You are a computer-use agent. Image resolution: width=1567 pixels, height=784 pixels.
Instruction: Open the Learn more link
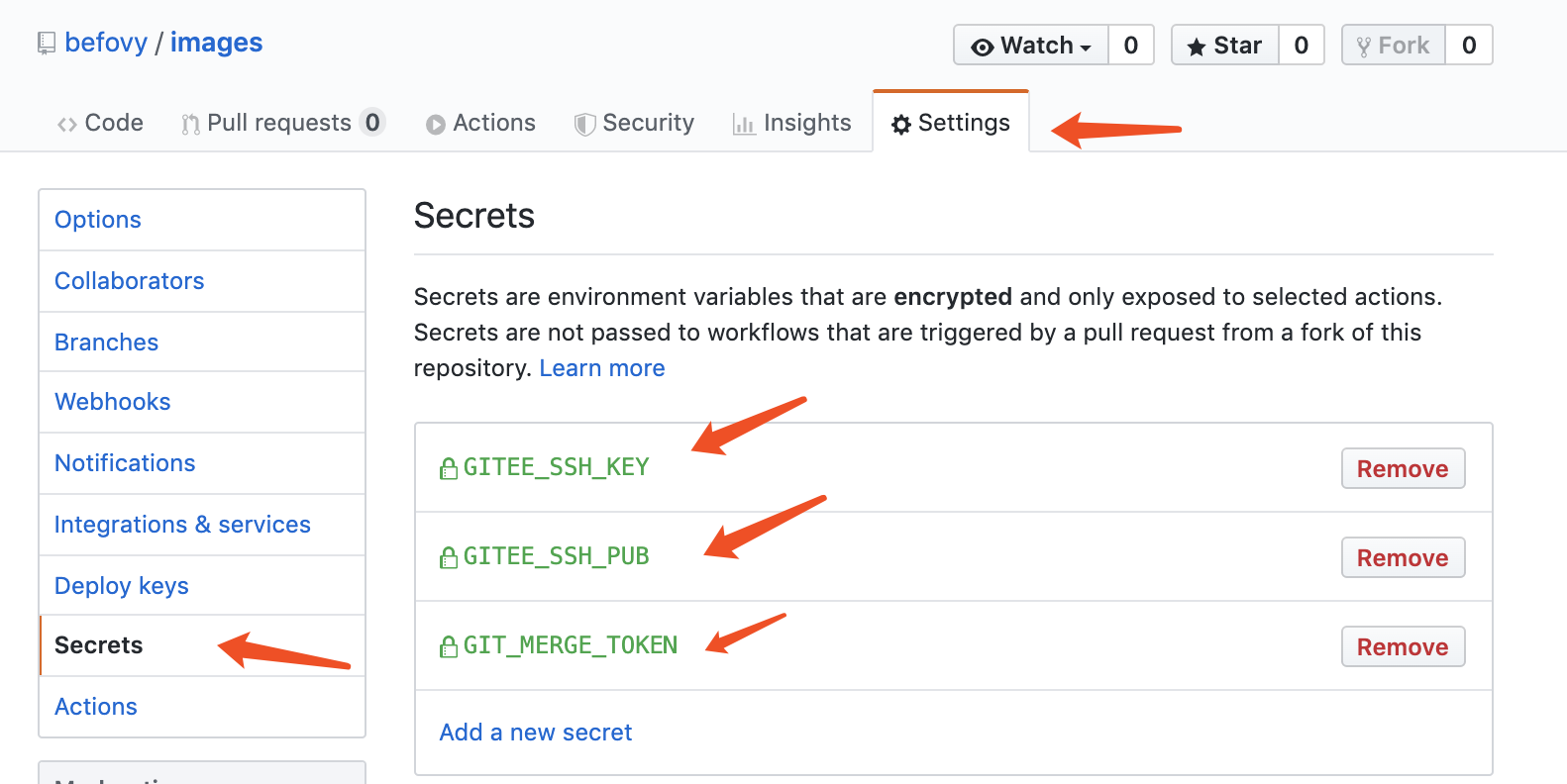pos(602,368)
